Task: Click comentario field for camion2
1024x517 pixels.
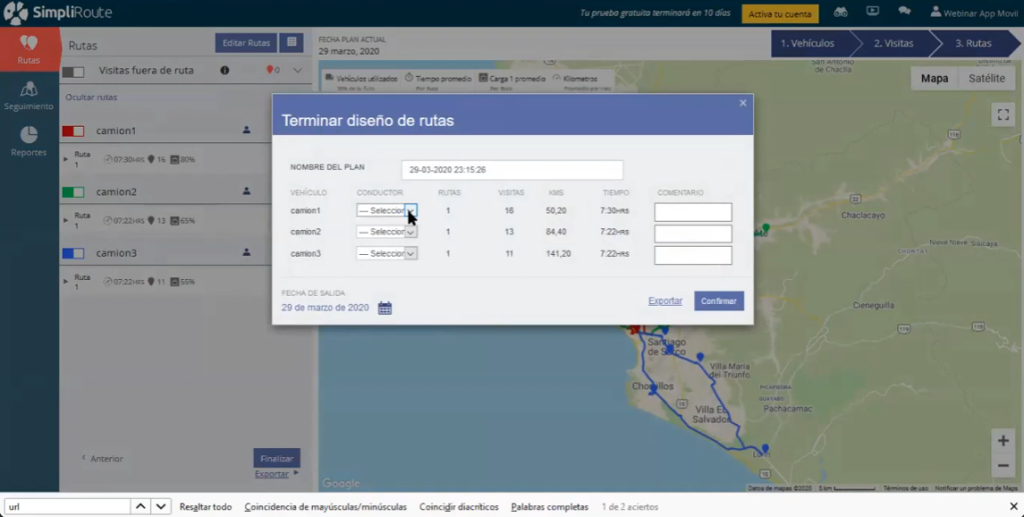Action: 693,233
